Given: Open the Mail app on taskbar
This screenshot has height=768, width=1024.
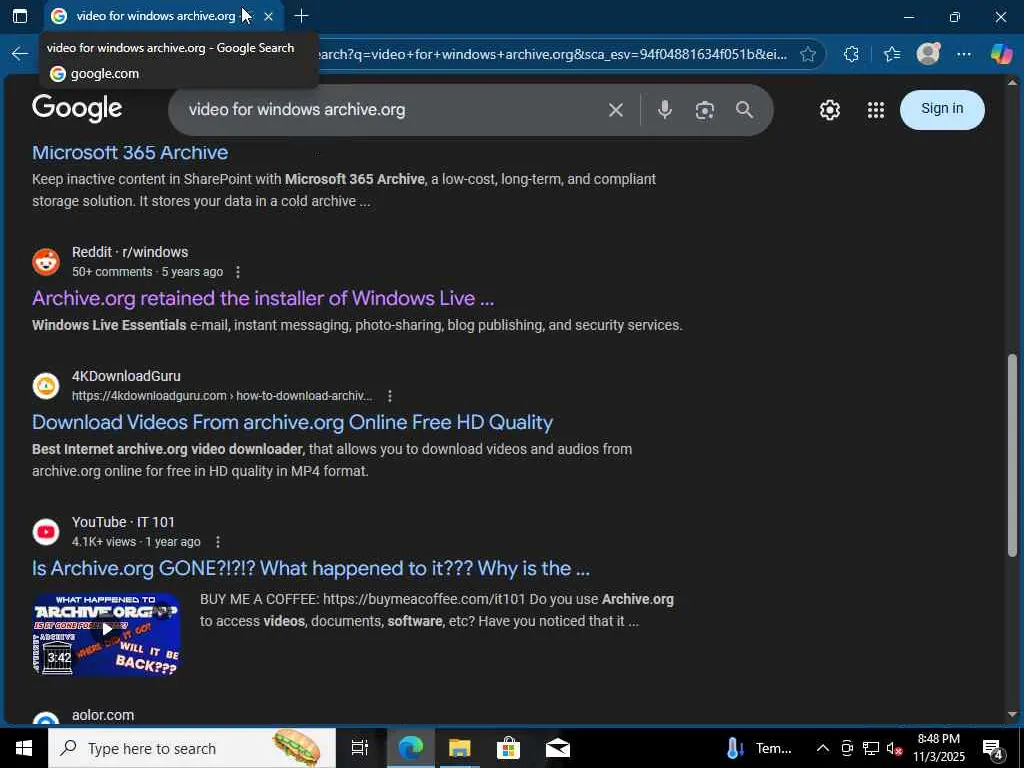Looking at the screenshot, I should (x=557, y=748).
